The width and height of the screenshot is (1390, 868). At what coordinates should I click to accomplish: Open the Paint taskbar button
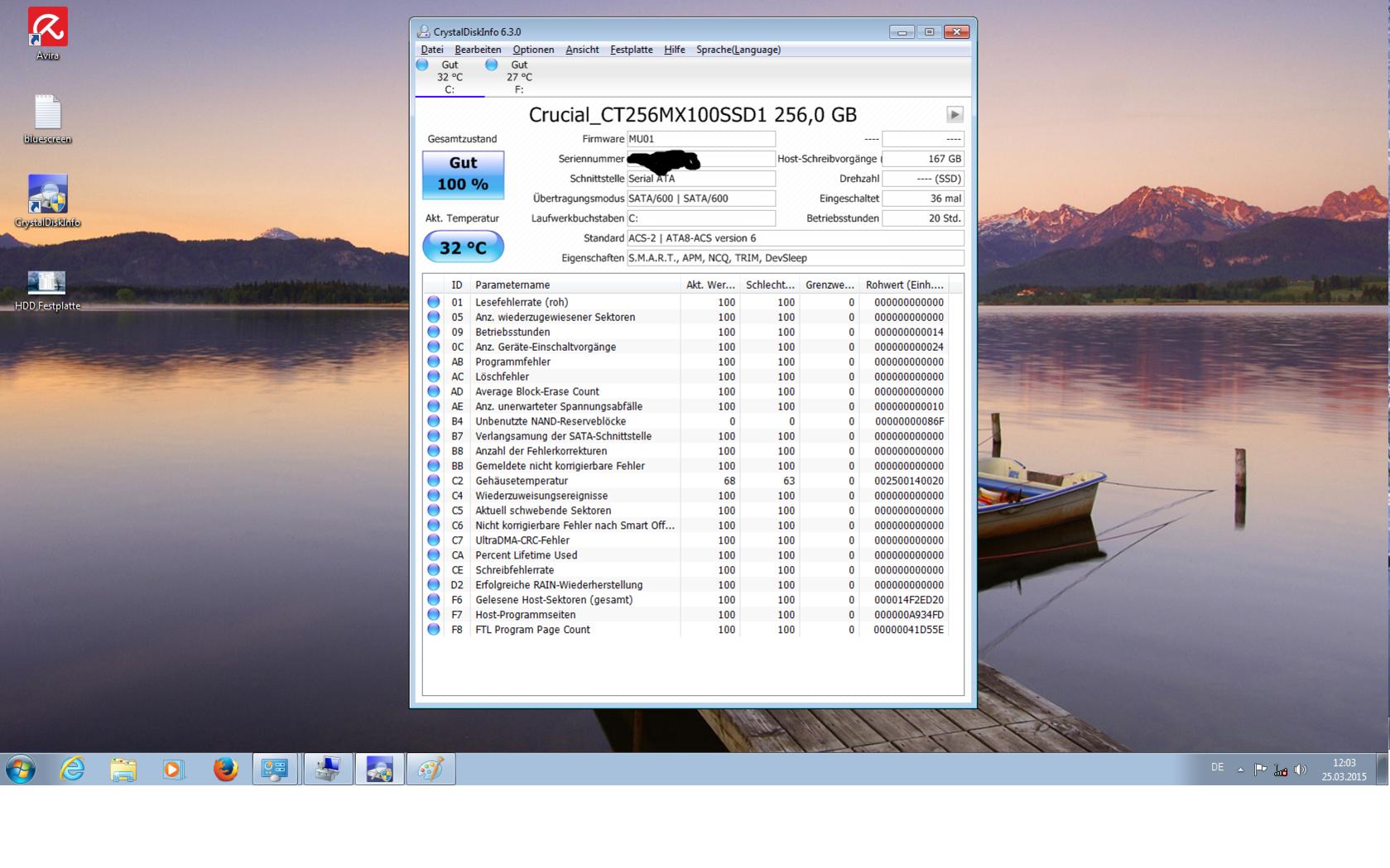click(x=430, y=770)
